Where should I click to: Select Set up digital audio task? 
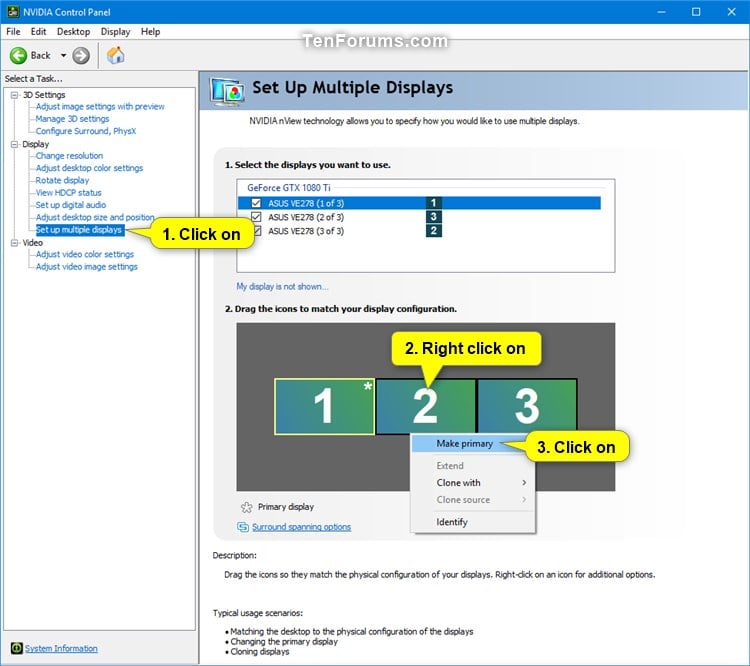[x=71, y=205]
